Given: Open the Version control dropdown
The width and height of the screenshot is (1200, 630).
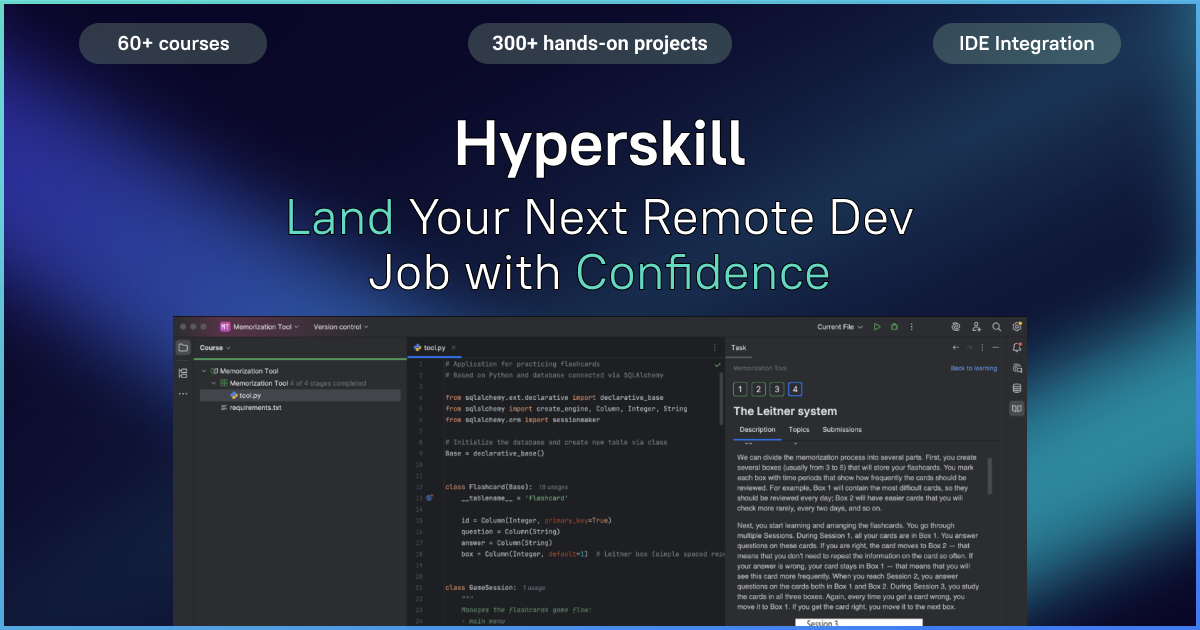Looking at the screenshot, I should click(341, 327).
